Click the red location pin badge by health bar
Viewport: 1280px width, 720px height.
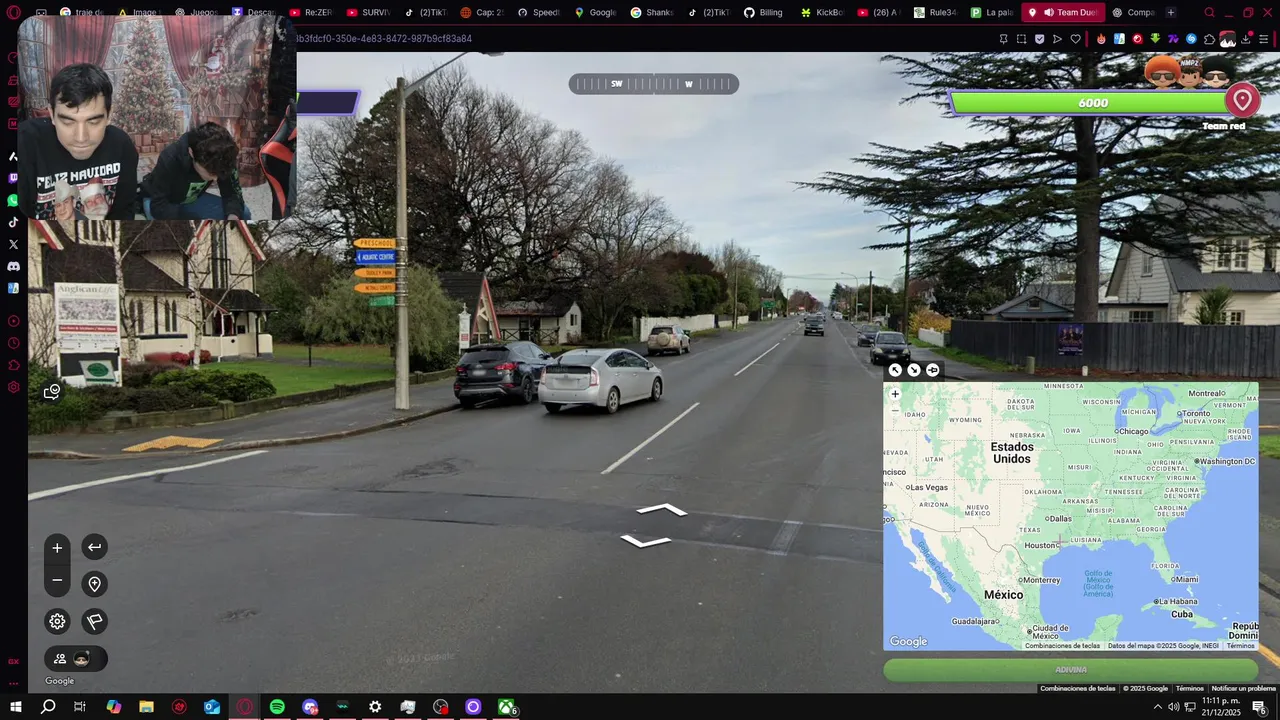point(1242,100)
